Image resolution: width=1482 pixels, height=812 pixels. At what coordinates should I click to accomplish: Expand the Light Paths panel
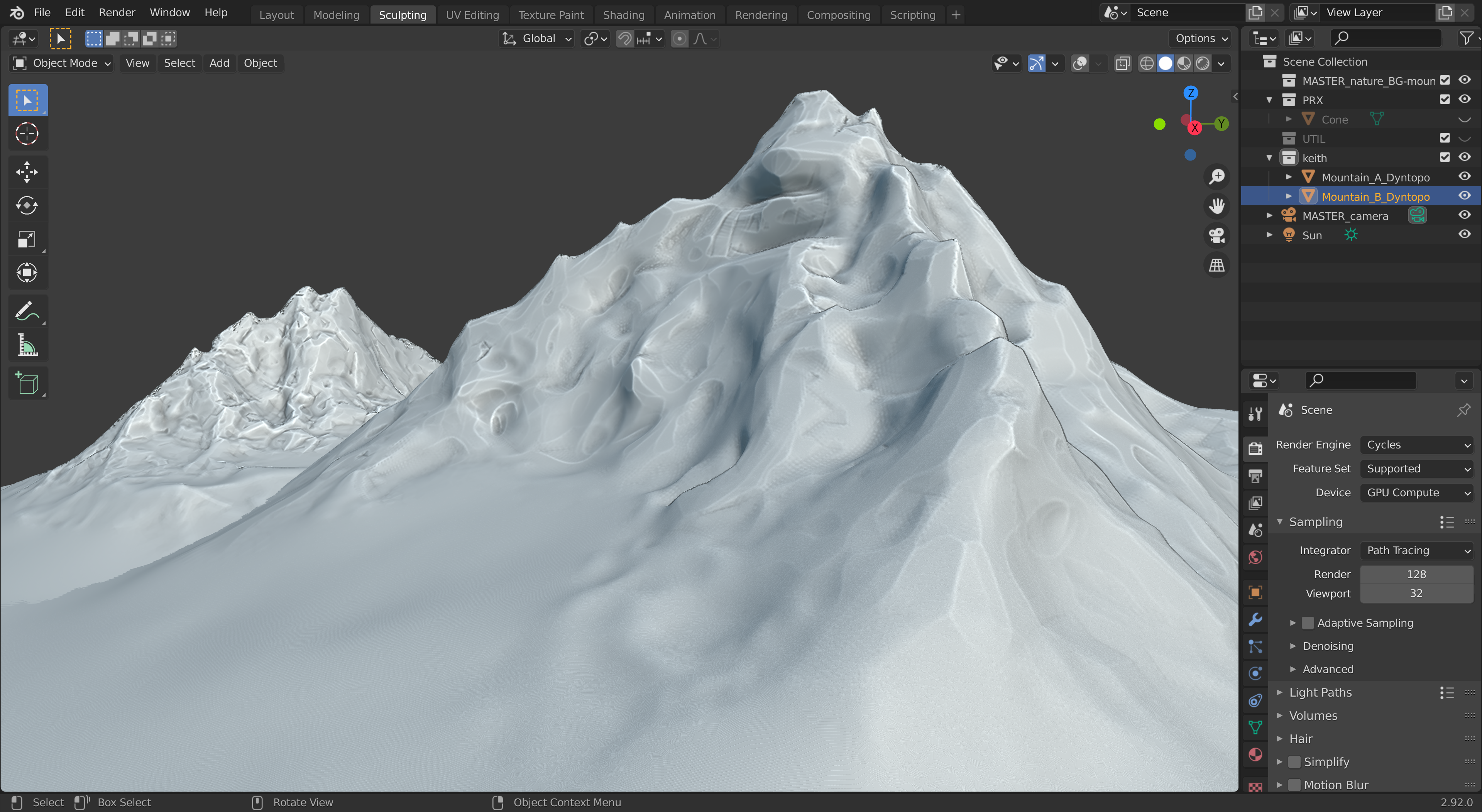[x=1320, y=692]
